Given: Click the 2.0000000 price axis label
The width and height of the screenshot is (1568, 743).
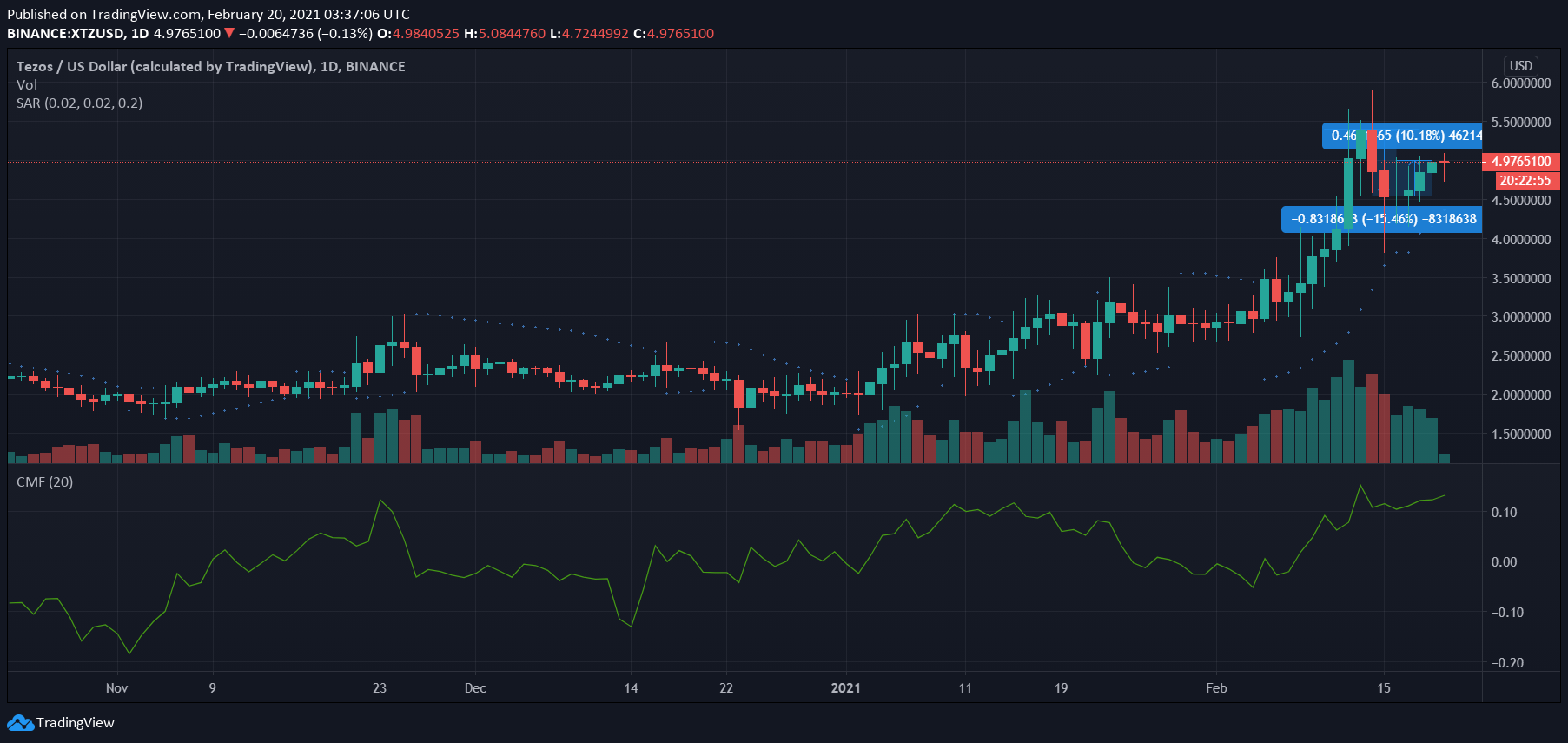Looking at the screenshot, I should [1521, 395].
